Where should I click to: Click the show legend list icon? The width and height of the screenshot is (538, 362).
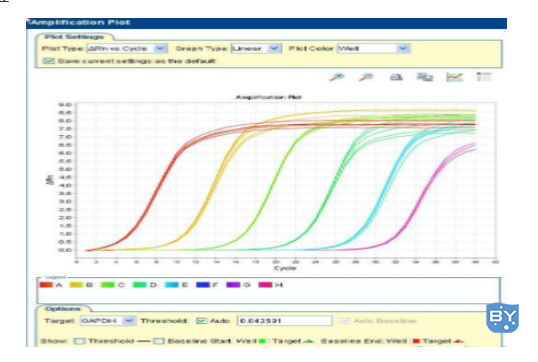tap(484, 77)
